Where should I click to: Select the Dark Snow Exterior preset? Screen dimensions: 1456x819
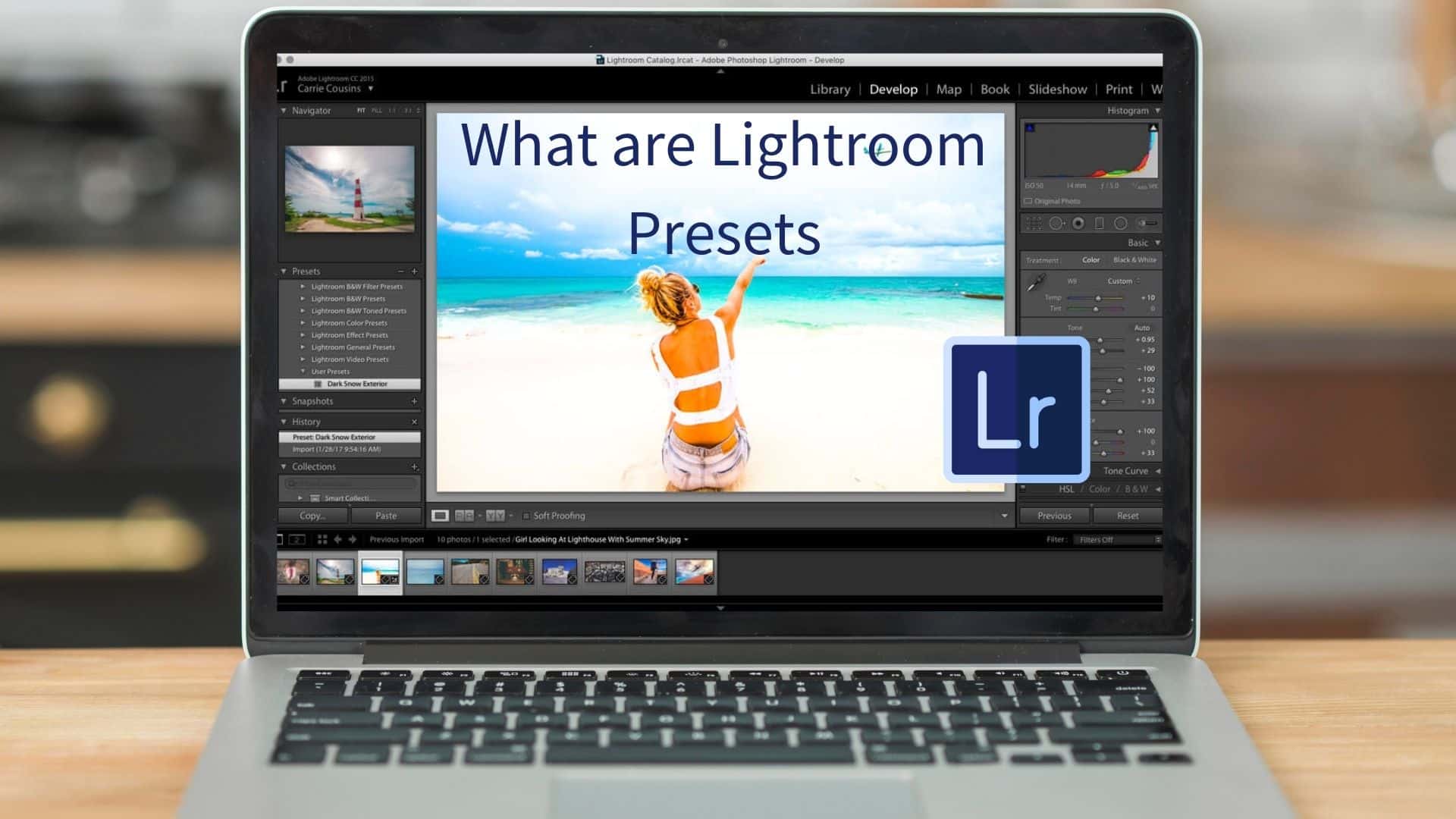[350, 384]
